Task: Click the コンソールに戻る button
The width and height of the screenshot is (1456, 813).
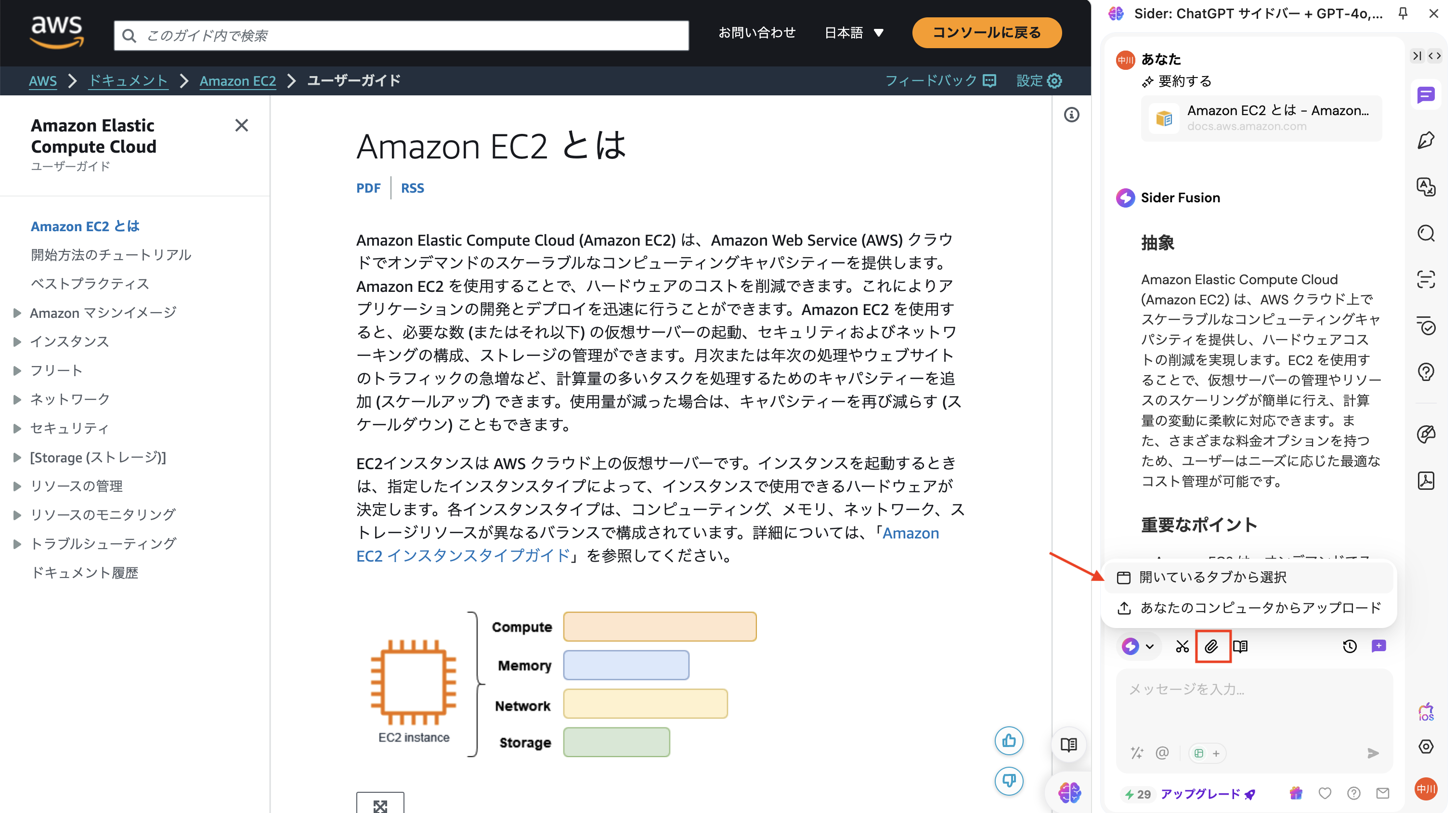Action: pyautogui.click(x=986, y=33)
